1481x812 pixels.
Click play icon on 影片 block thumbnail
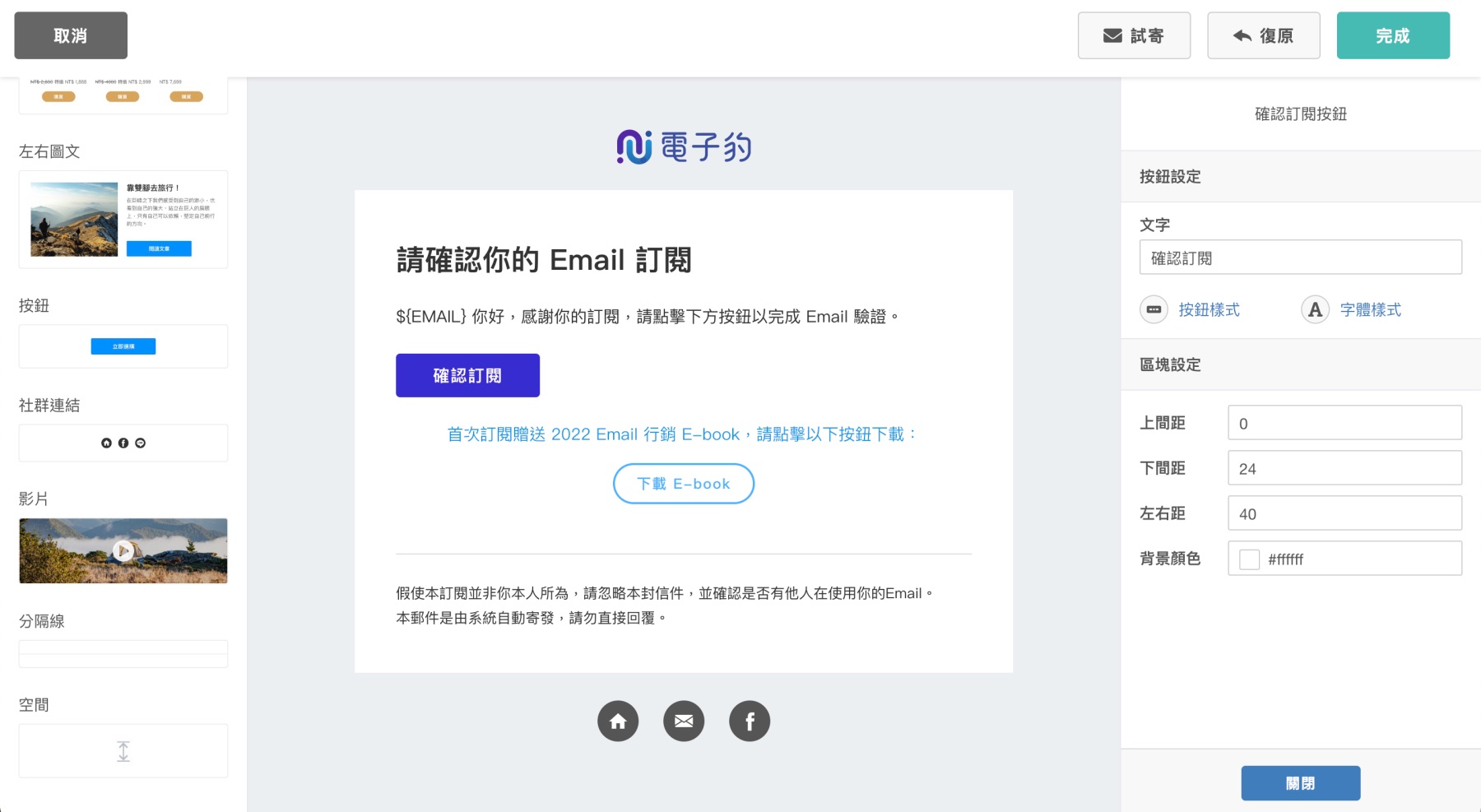point(123,550)
